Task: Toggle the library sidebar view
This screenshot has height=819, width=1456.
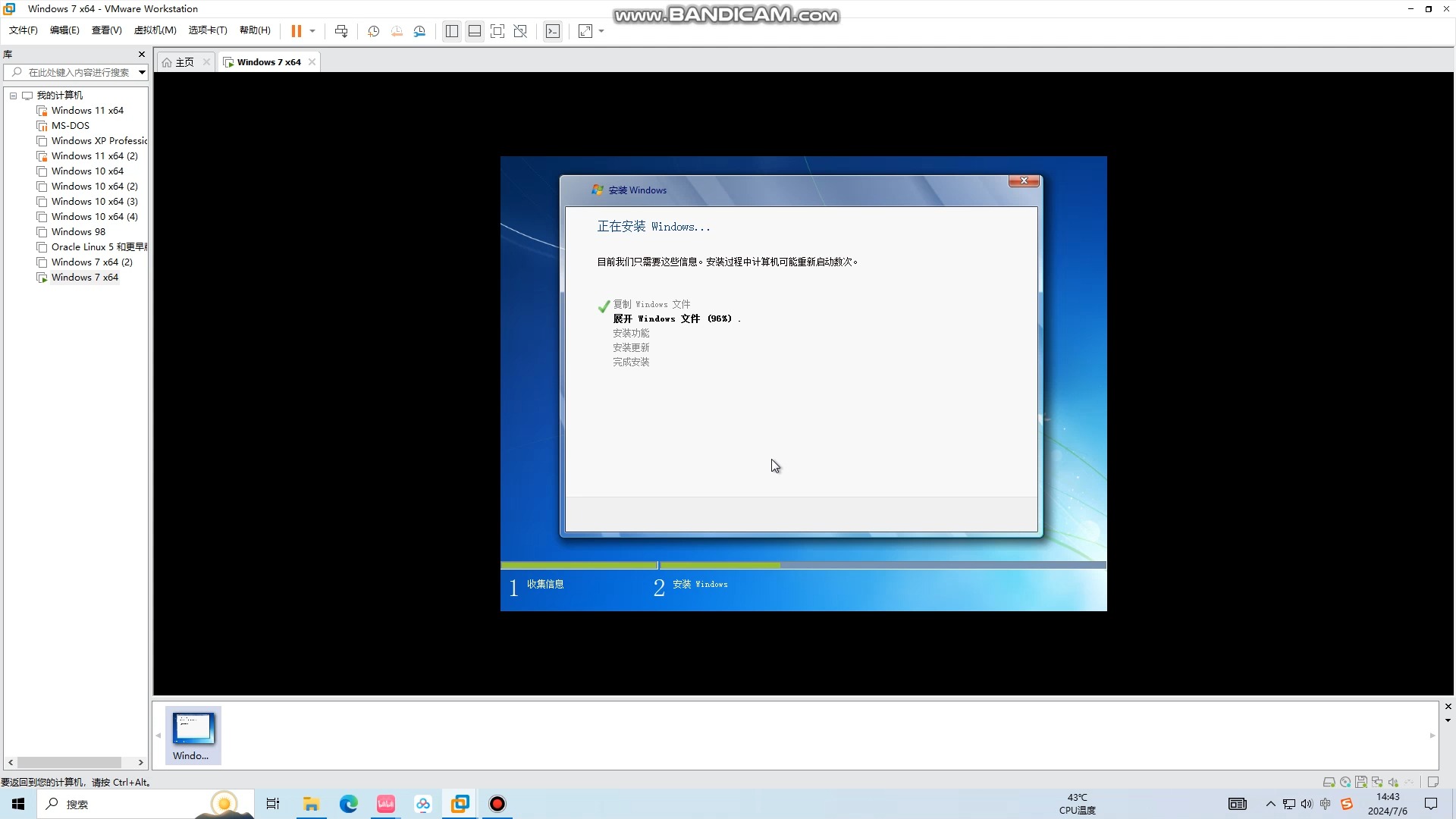Action: click(x=452, y=31)
